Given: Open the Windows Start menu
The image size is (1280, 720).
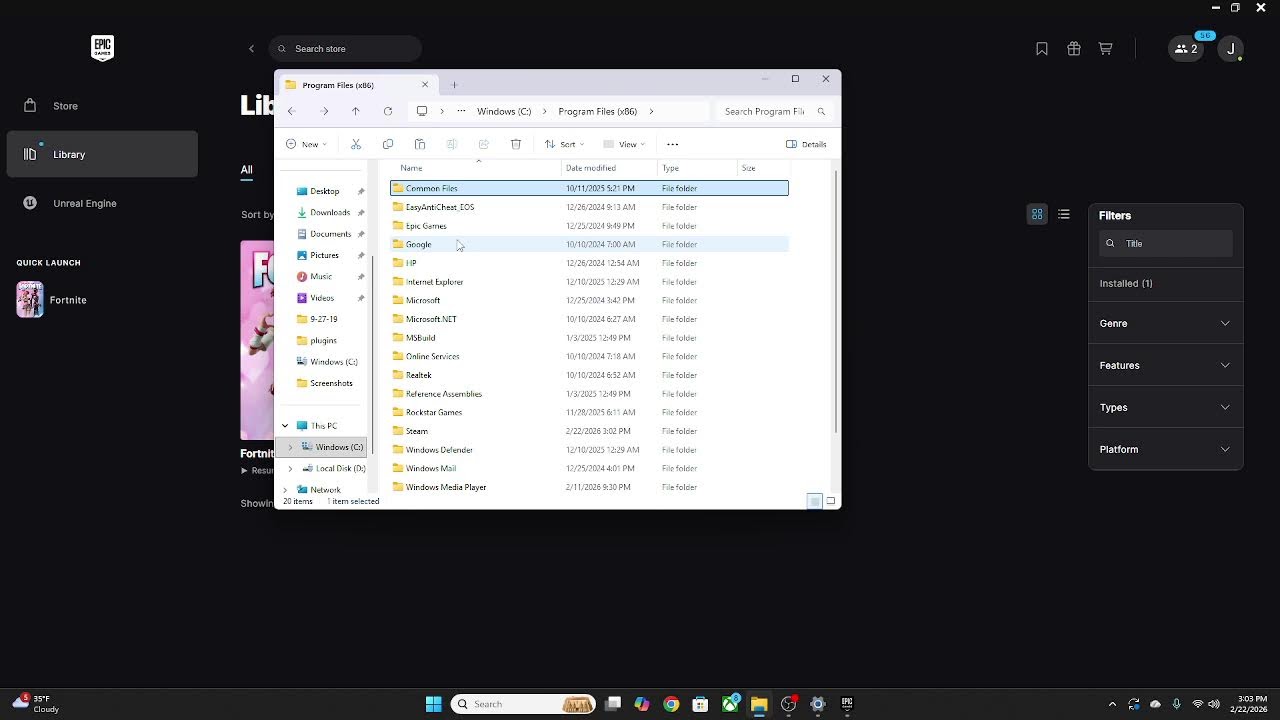Looking at the screenshot, I should 434,704.
